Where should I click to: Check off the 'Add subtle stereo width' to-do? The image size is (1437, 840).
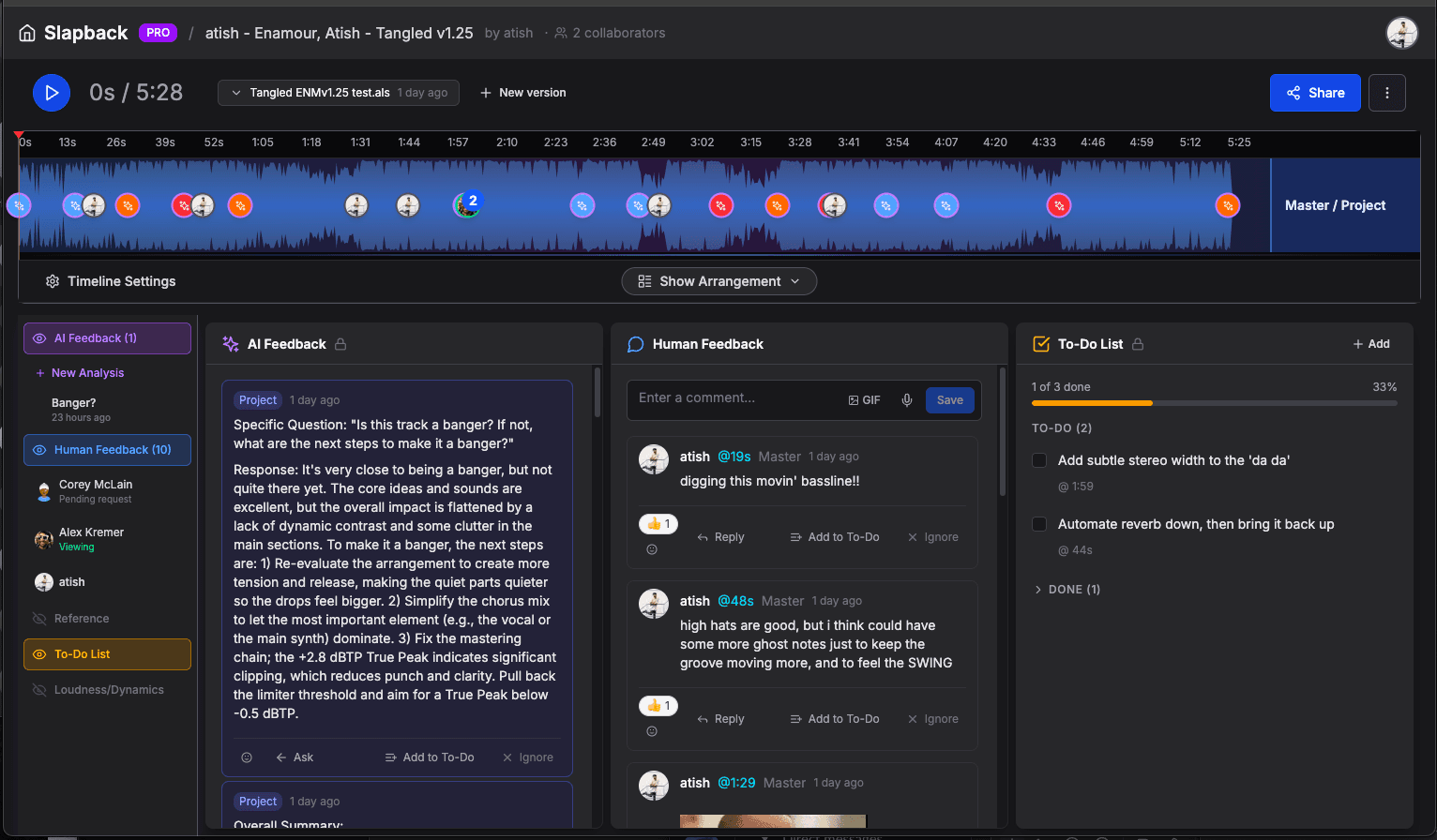1038,460
